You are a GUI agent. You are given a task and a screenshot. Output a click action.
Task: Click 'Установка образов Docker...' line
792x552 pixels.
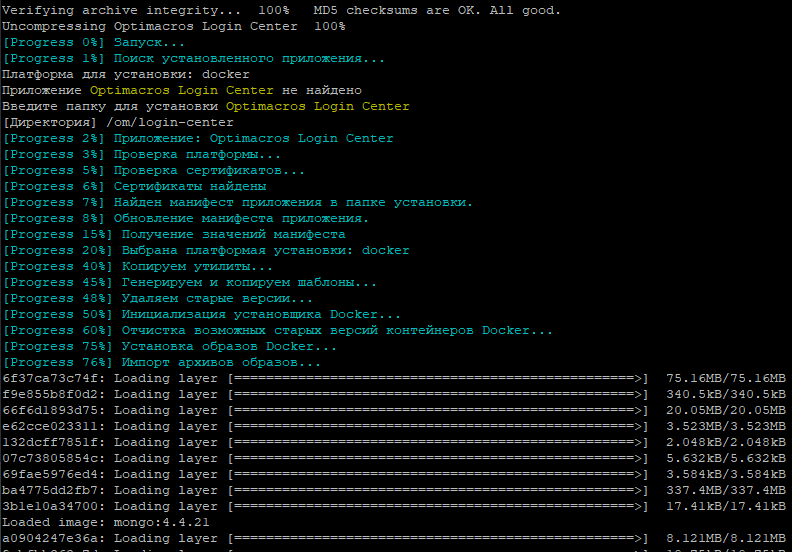coord(169,346)
